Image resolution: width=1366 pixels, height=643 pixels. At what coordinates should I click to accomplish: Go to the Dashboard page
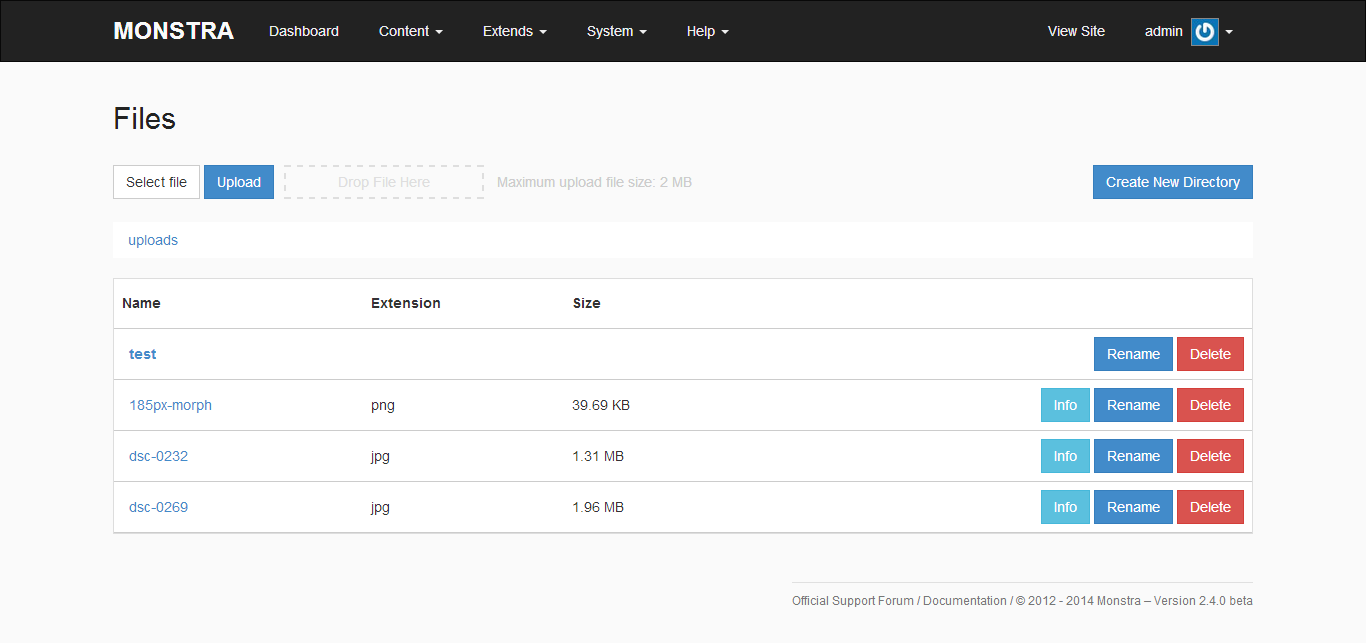pos(304,31)
